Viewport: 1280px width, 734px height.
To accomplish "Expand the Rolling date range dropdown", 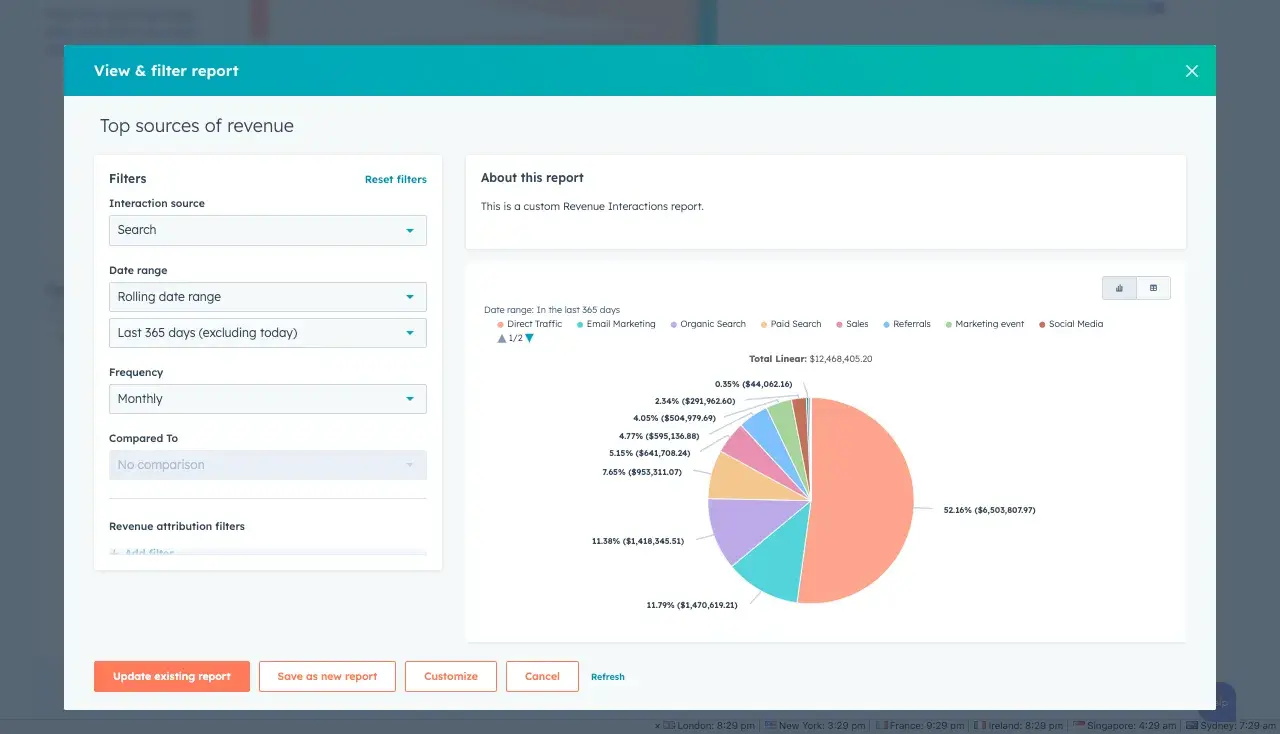I will [267, 297].
